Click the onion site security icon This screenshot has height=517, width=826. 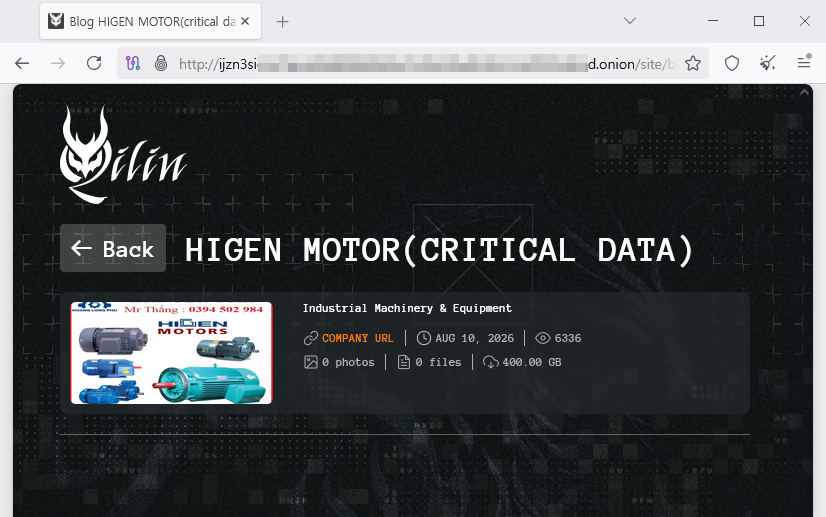click(x=161, y=64)
